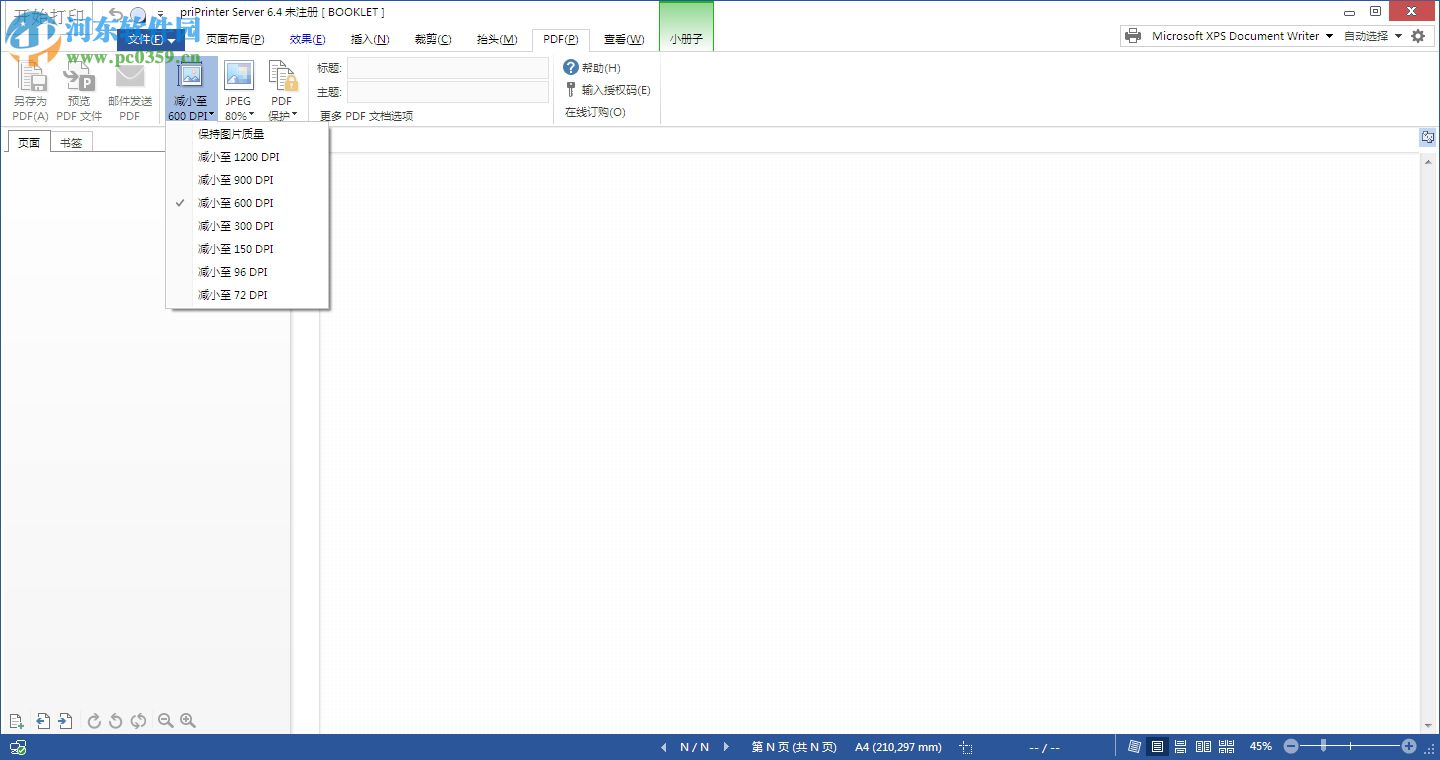Screen dimensions: 1440x760
Task: Toggle continuous scroll page view
Action: pos(1178,746)
